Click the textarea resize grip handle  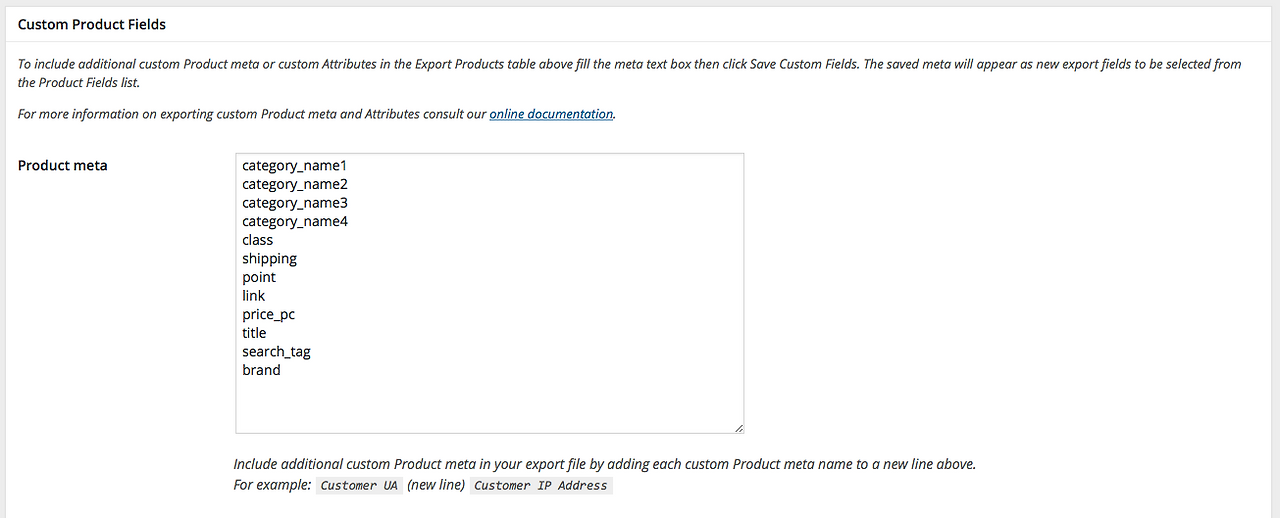(x=738, y=428)
